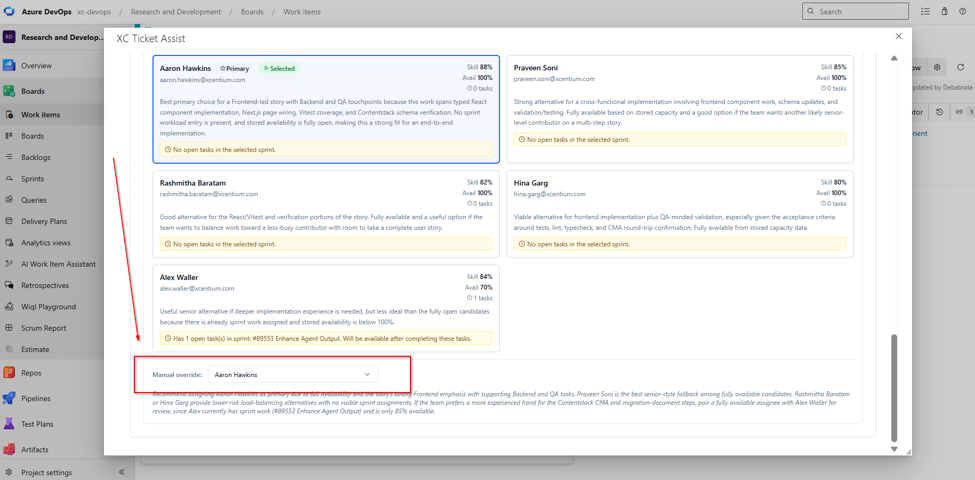975x480 pixels.
Task: Open the Overview hub icon in sidebar
Action: pos(9,65)
